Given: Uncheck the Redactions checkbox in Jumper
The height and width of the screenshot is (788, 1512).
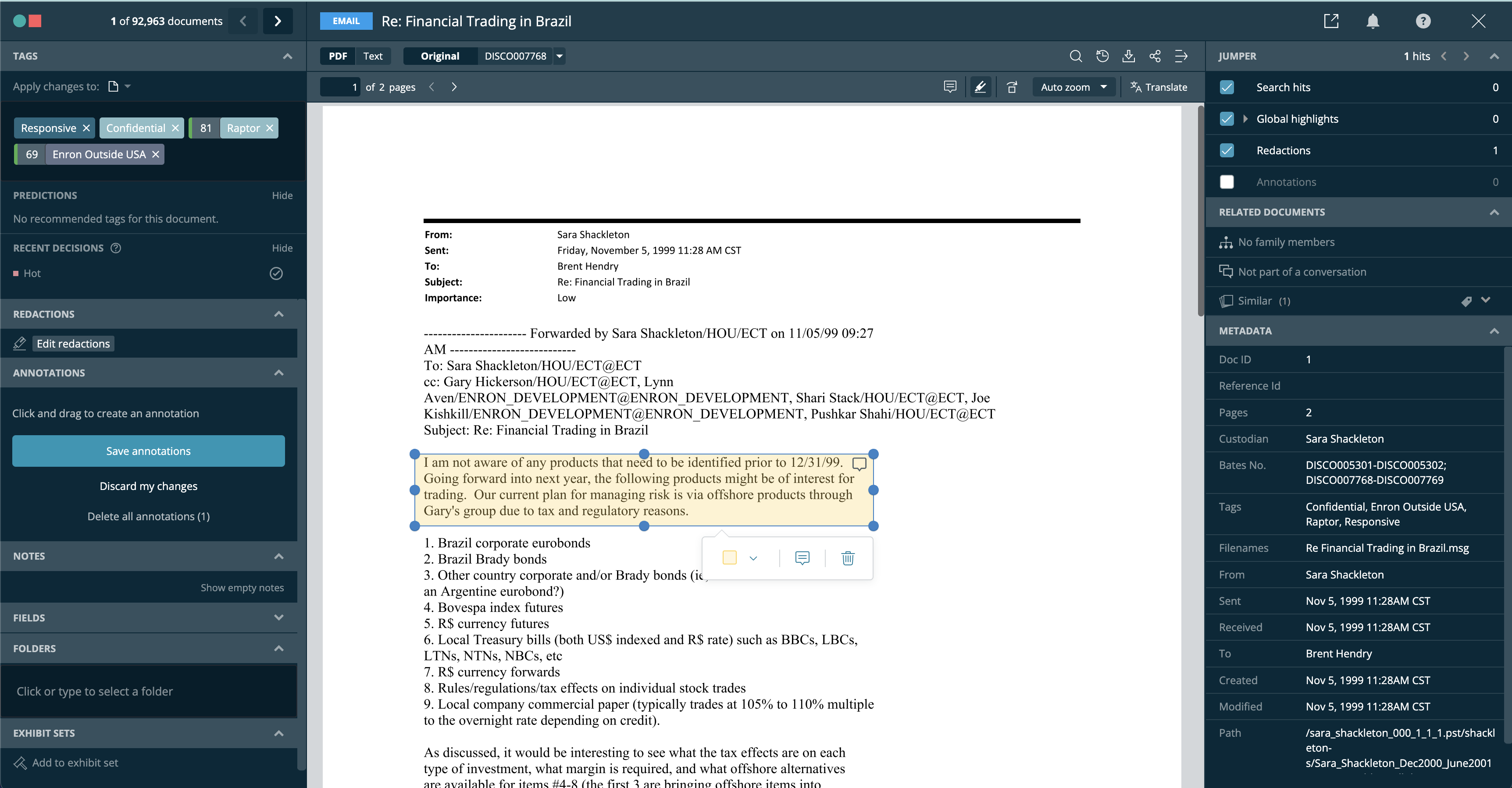Looking at the screenshot, I should click(1226, 150).
